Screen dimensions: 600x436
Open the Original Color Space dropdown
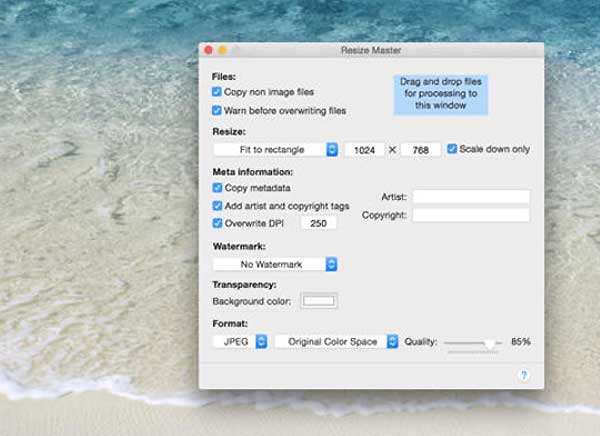click(337, 341)
